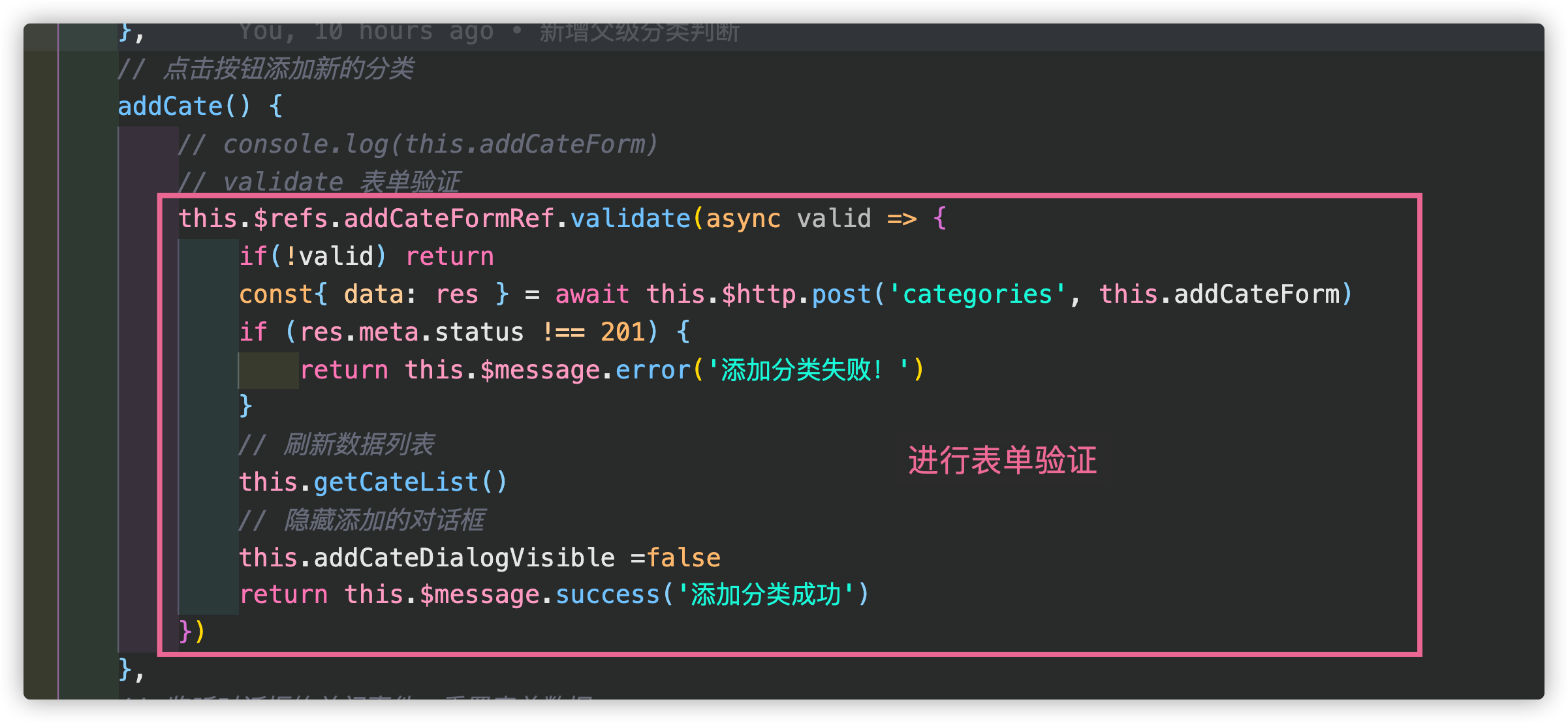Click the async keyword
This screenshot has height=723, width=1568.
pos(743,219)
